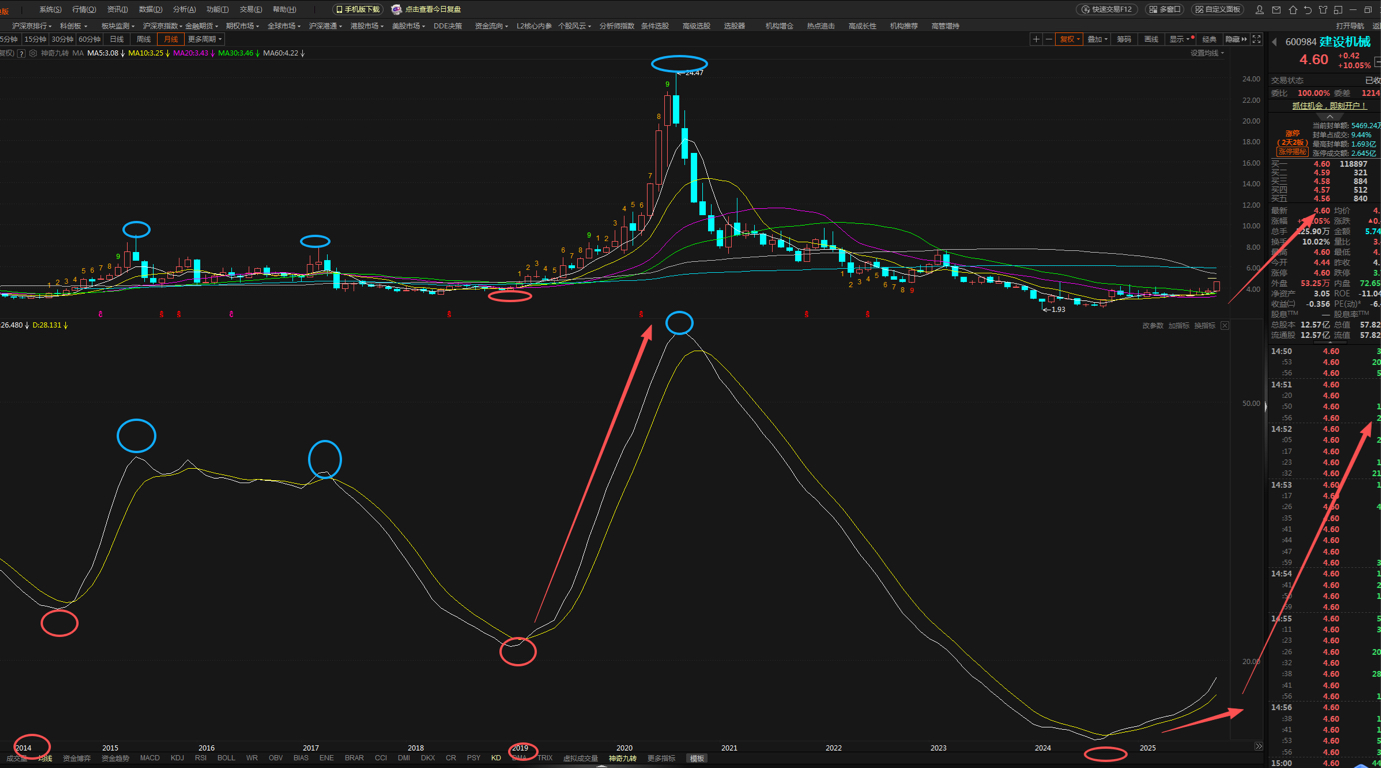The width and height of the screenshot is (1381, 768).
Task: Click 加指标 to add an indicator
Action: click(x=1178, y=326)
